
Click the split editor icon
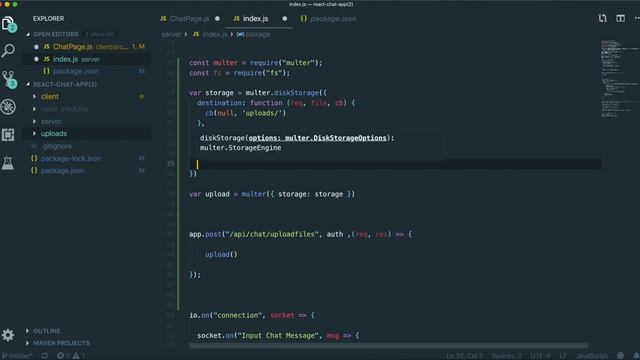[620, 18]
